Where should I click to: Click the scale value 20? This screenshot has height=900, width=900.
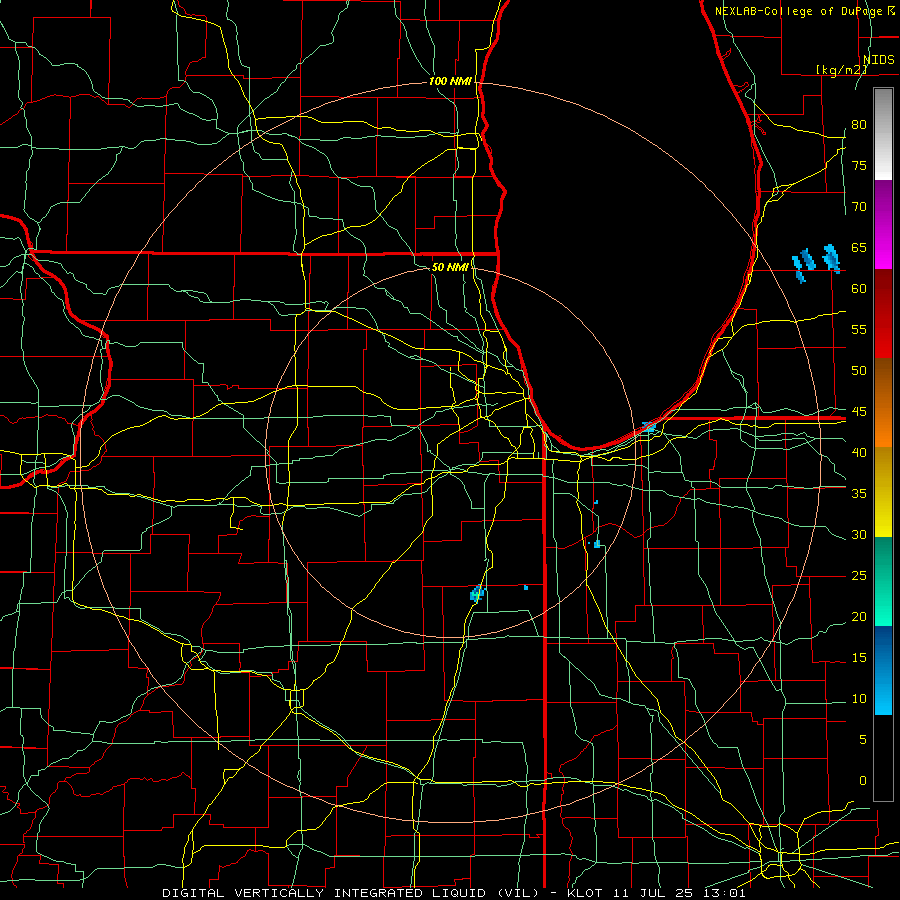point(859,616)
